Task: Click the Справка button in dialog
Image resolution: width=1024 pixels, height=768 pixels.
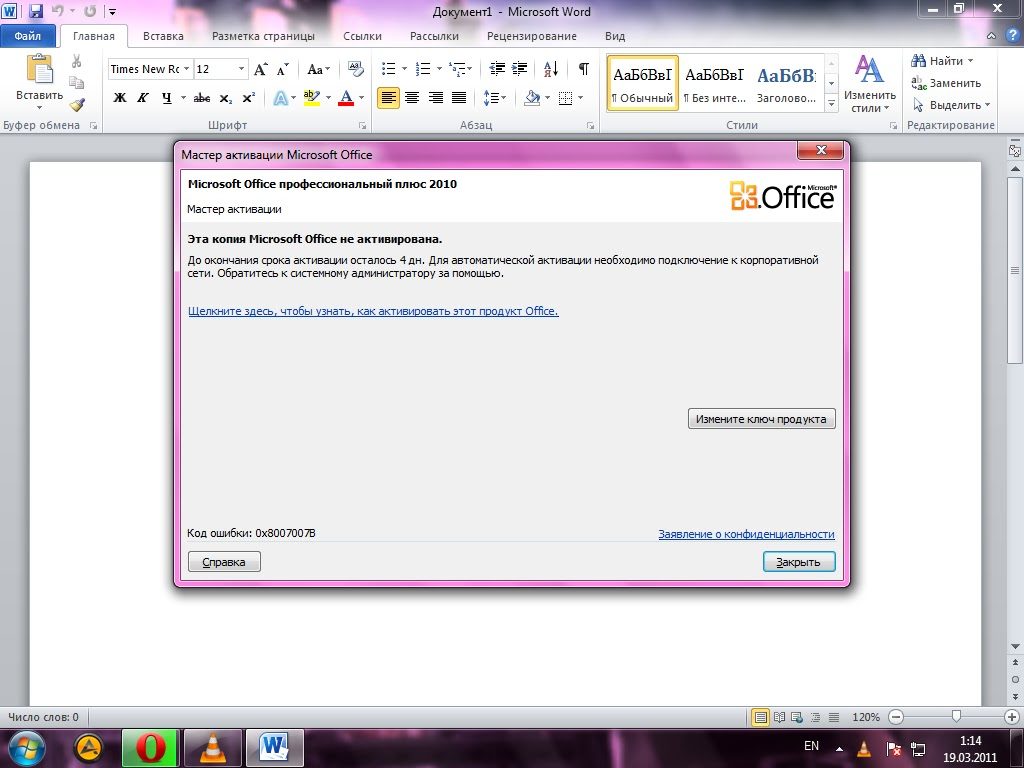Action: click(x=224, y=562)
